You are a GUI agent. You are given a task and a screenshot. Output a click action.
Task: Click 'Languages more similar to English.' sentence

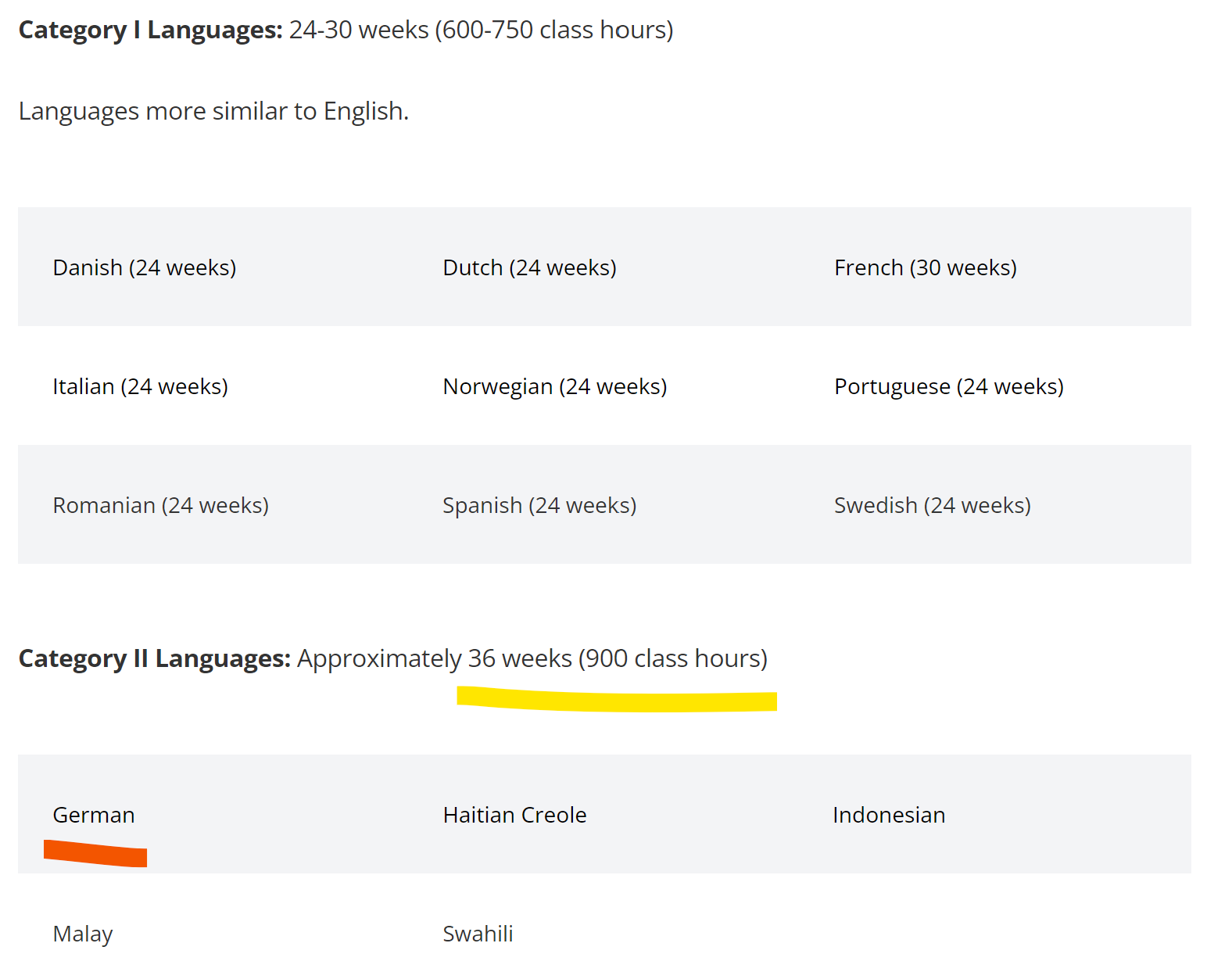click(213, 111)
